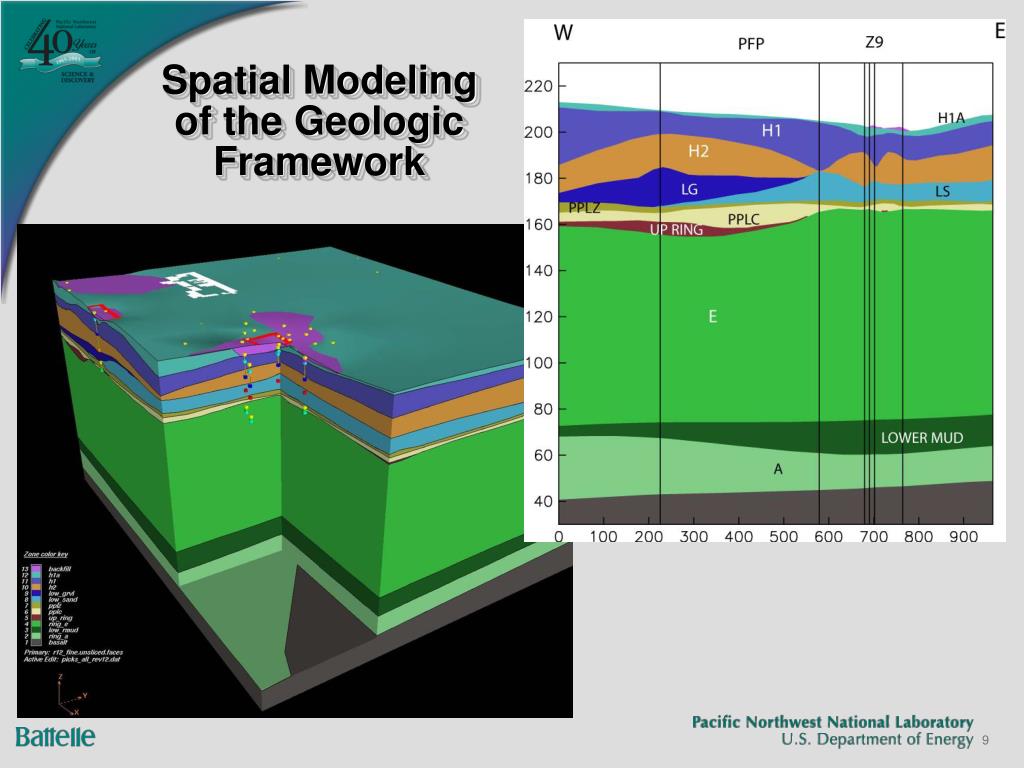Click the H1 layer label in cross-section
This screenshot has width=1024, height=768.
771,130
